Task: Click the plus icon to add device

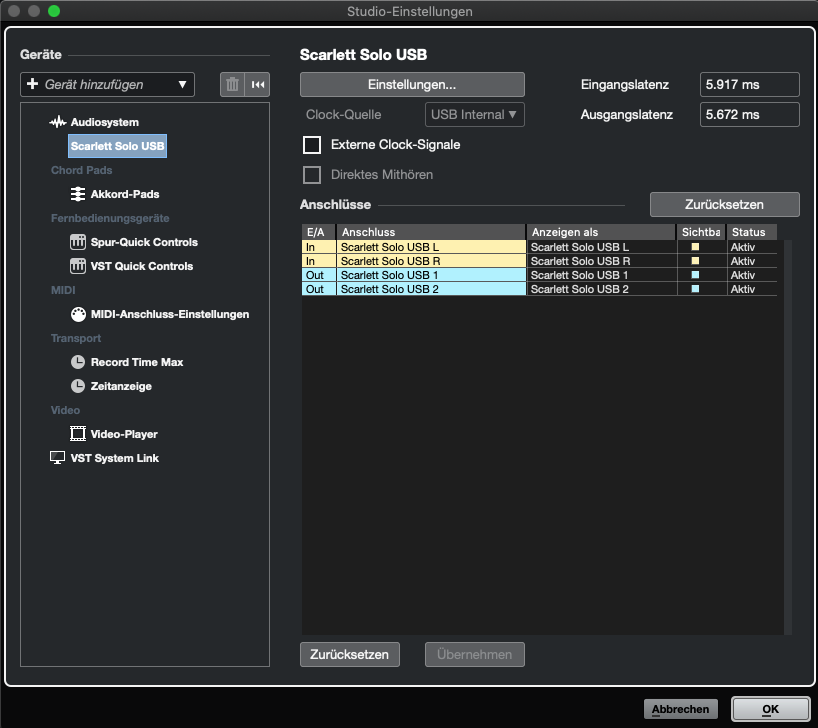Action: [x=32, y=84]
